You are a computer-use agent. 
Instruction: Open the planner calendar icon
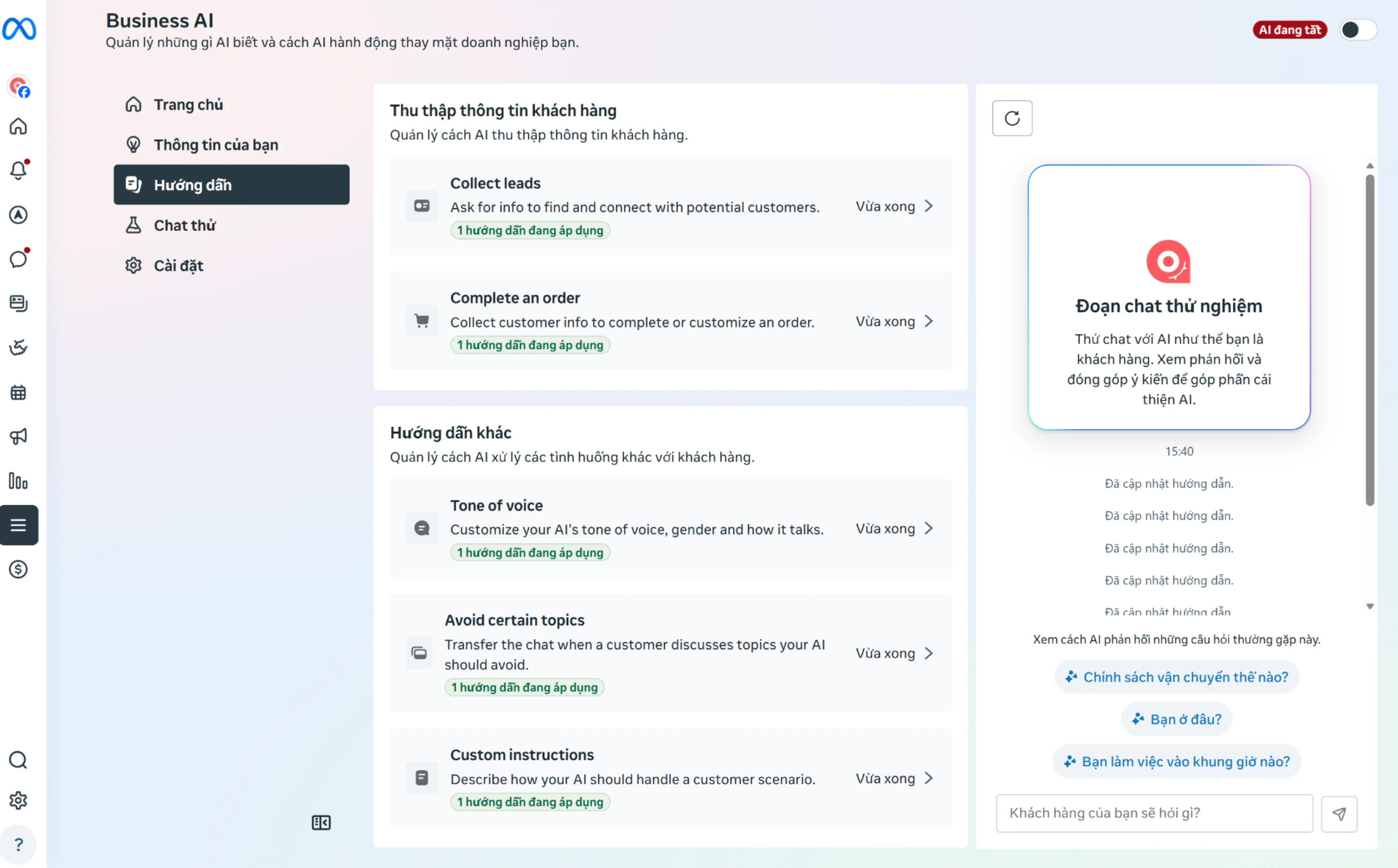pyautogui.click(x=18, y=393)
